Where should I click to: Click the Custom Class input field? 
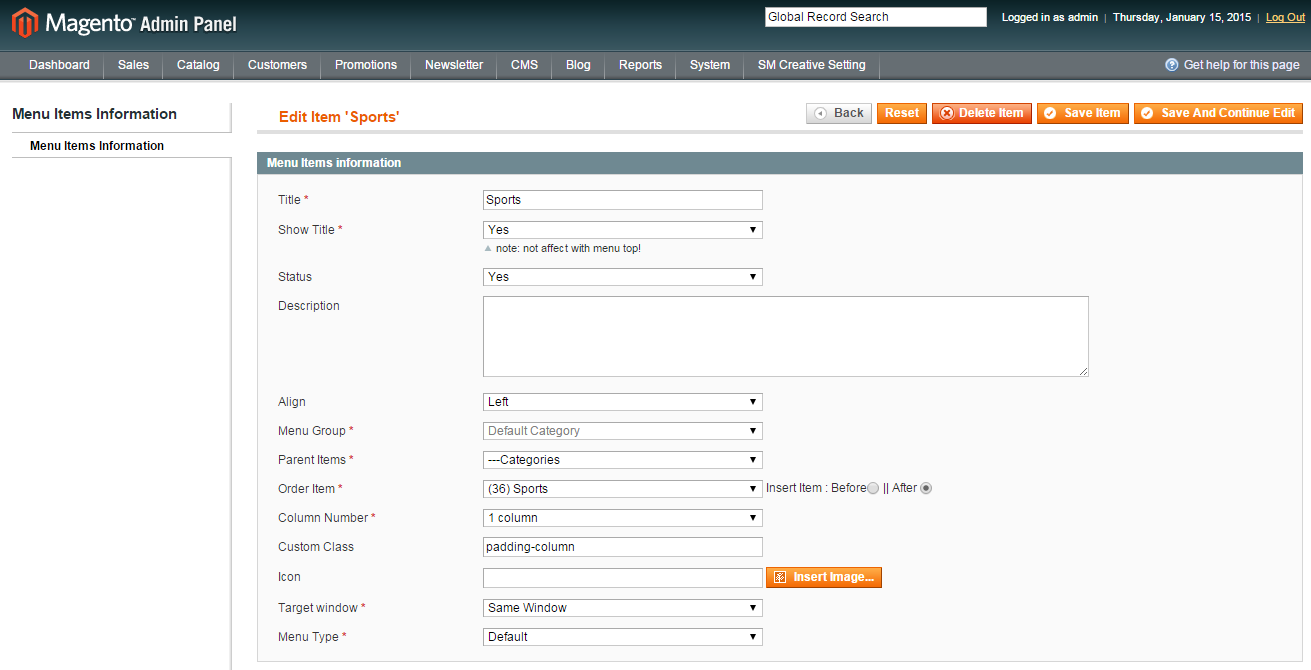623,547
